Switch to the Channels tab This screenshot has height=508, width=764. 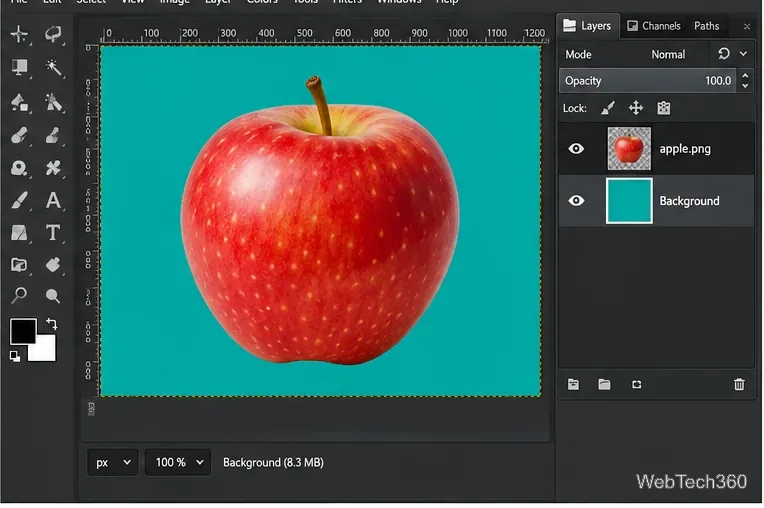pyautogui.click(x=654, y=26)
